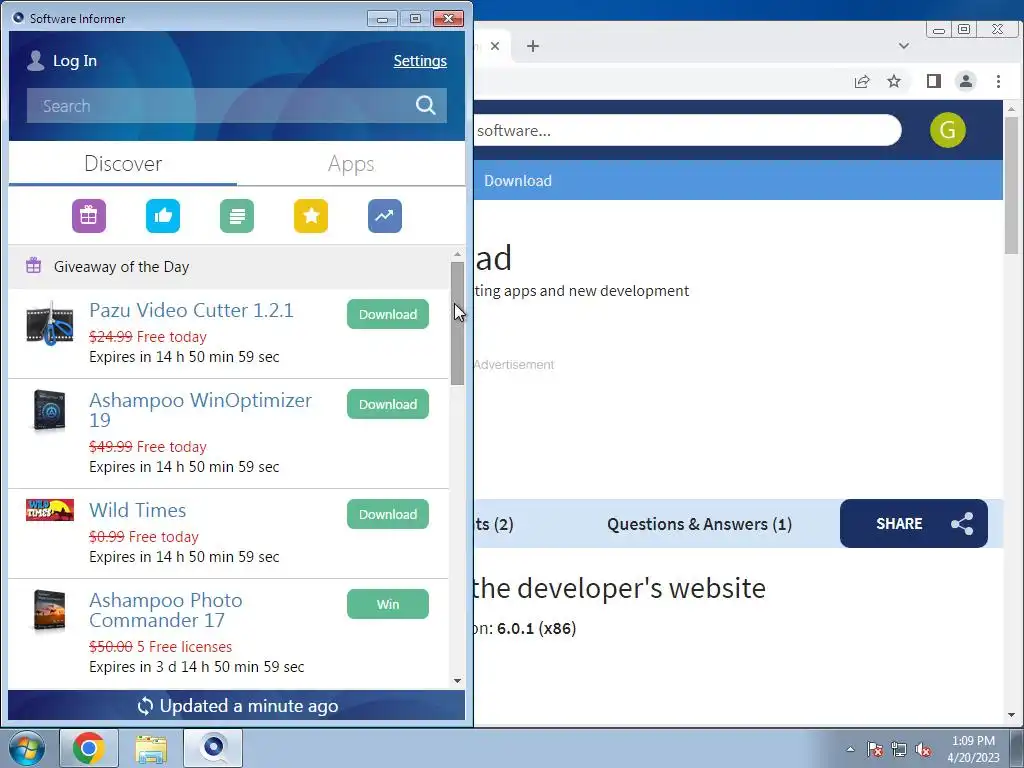Click the Giveaway of the Day header

(229, 266)
